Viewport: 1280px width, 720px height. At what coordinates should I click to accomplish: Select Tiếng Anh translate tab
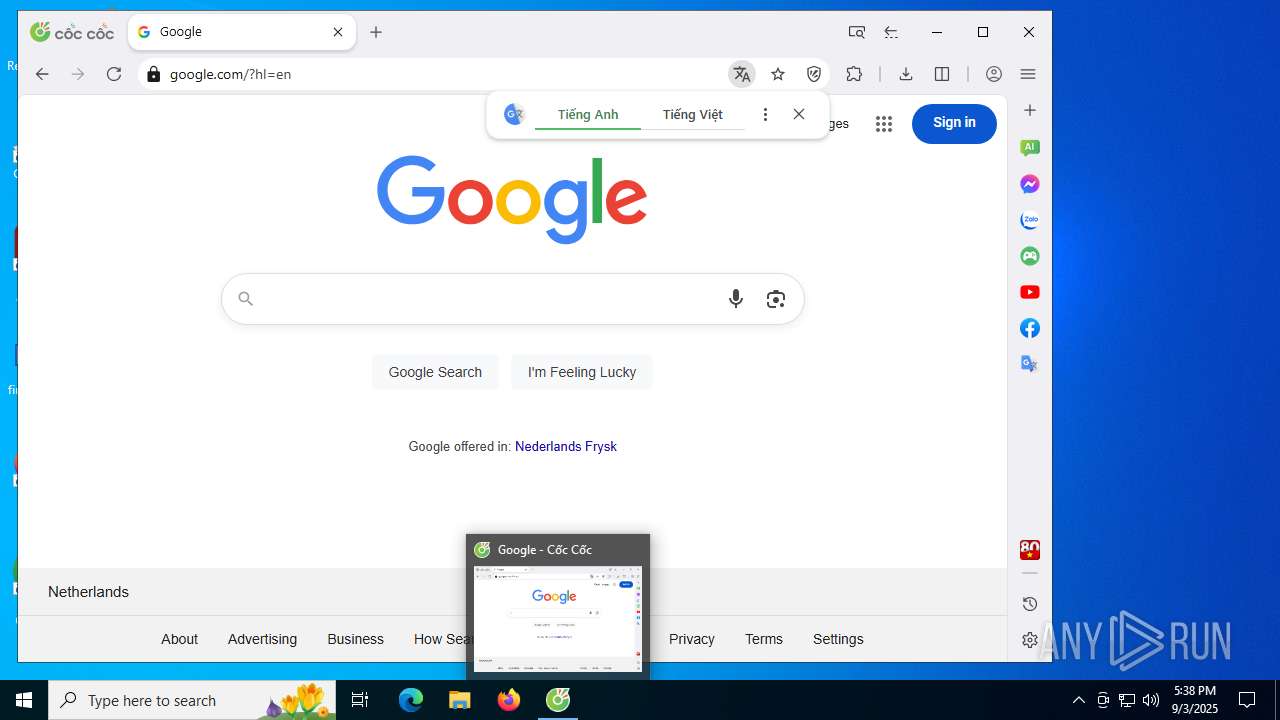tap(588, 114)
